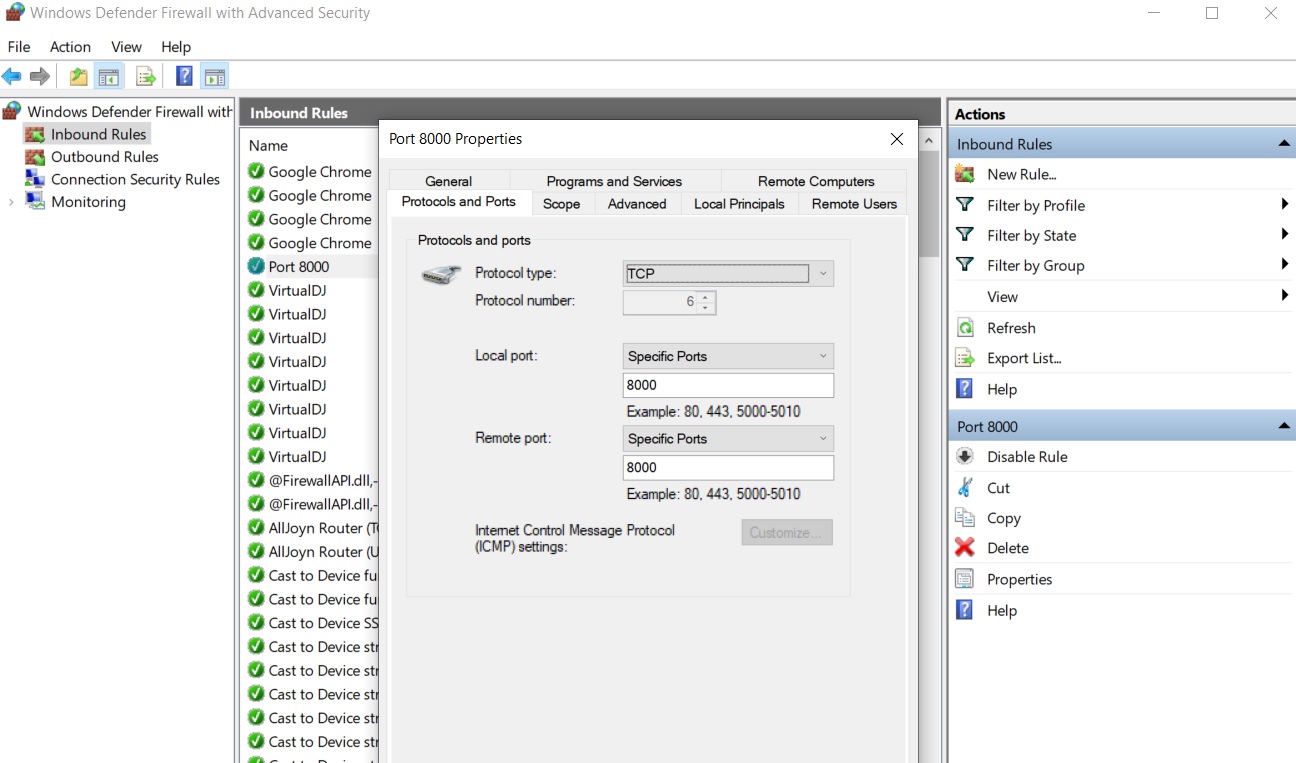Click the Local port 8000 text field
This screenshot has height=763, width=1296.
pos(728,385)
